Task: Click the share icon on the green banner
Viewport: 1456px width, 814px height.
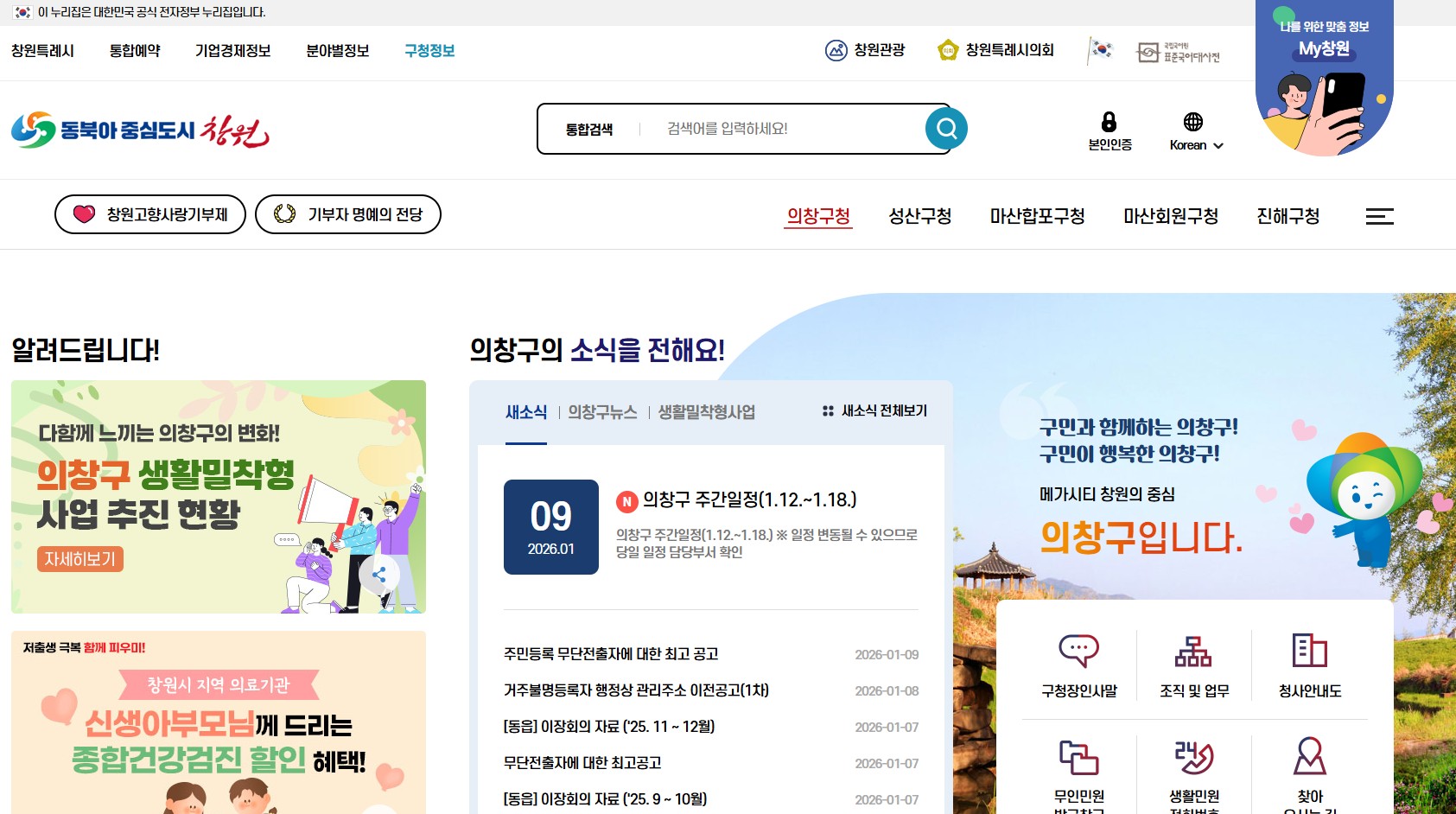Action: 379,573
